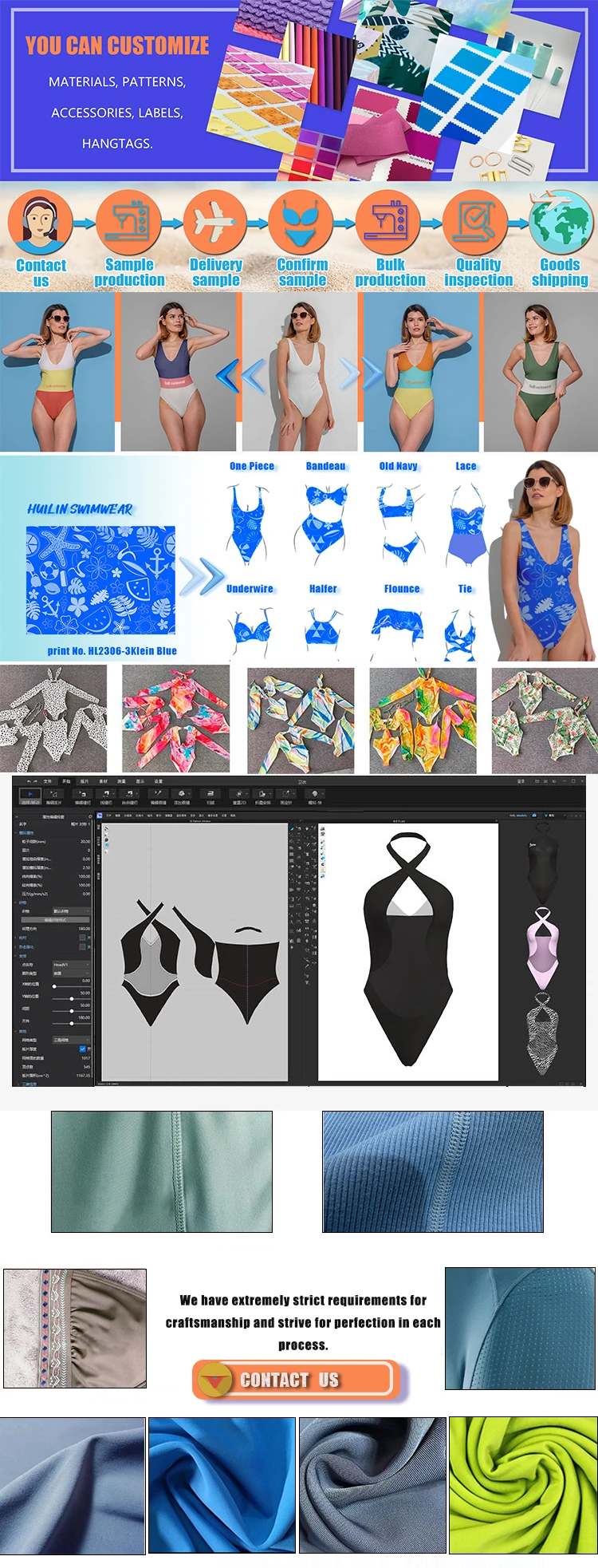The height and width of the screenshot is (1568, 598).
Task: Click the Sample production sewing machine icon
Action: click(128, 222)
